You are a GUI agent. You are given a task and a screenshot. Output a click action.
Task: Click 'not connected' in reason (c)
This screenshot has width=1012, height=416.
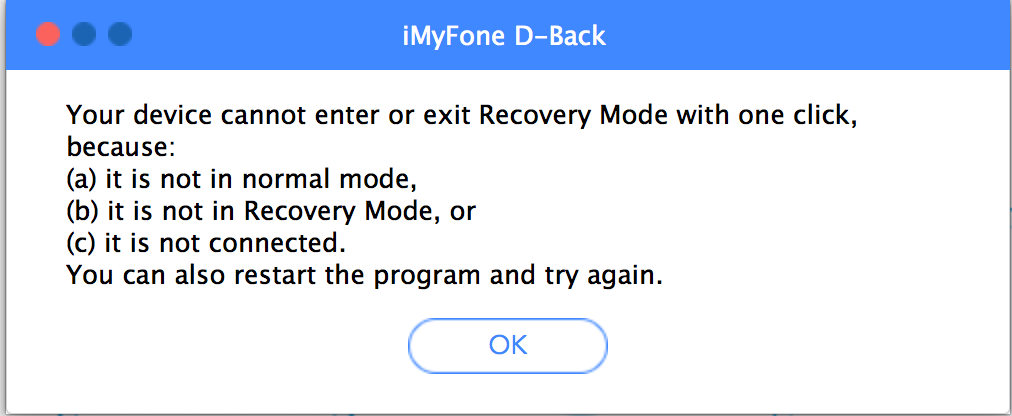pos(273,245)
